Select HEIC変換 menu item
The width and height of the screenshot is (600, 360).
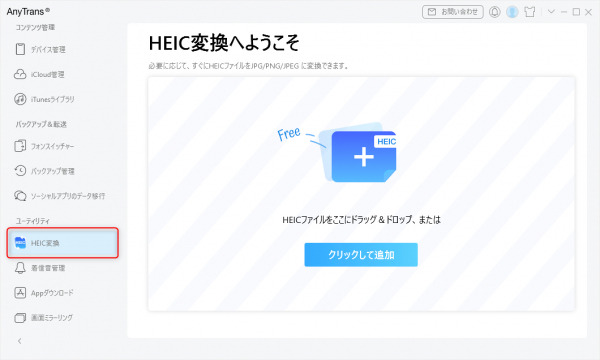[63, 243]
